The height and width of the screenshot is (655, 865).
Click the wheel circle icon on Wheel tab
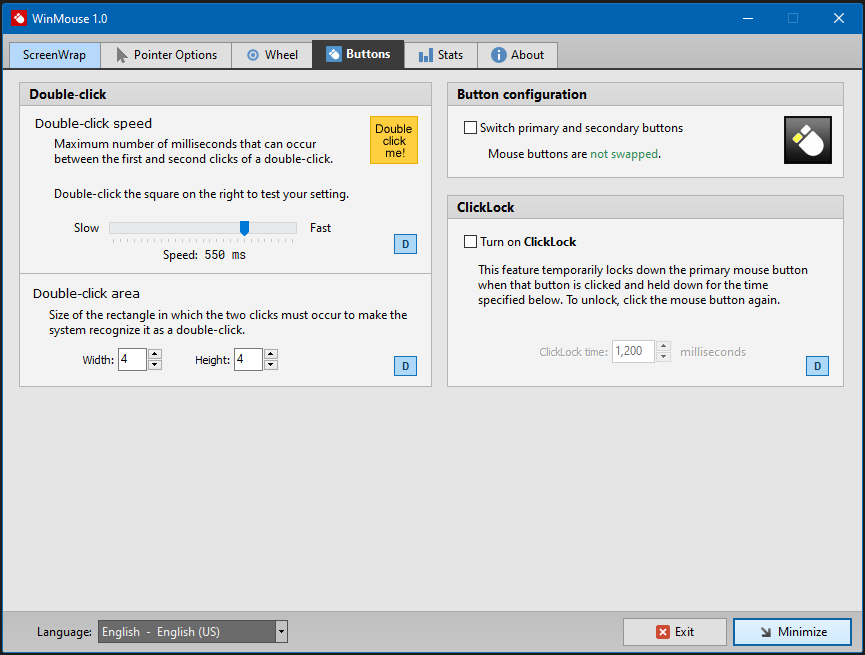point(253,55)
